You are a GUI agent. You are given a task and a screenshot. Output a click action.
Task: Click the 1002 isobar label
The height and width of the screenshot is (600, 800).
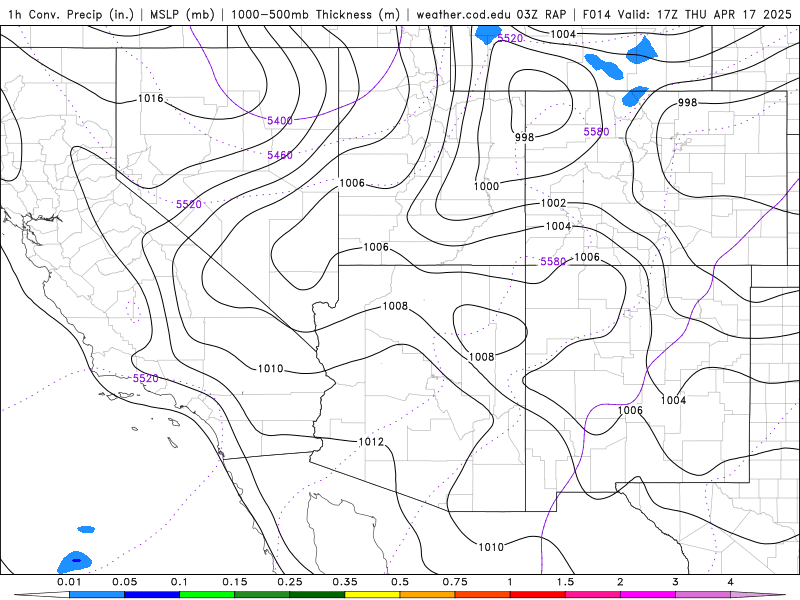[x=553, y=203]
